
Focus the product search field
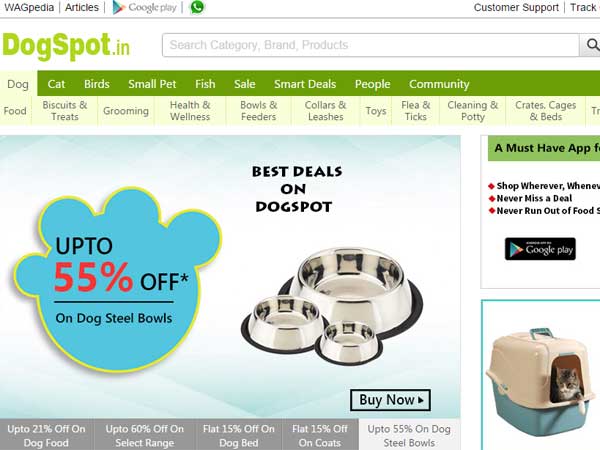[x=370, y=45]
